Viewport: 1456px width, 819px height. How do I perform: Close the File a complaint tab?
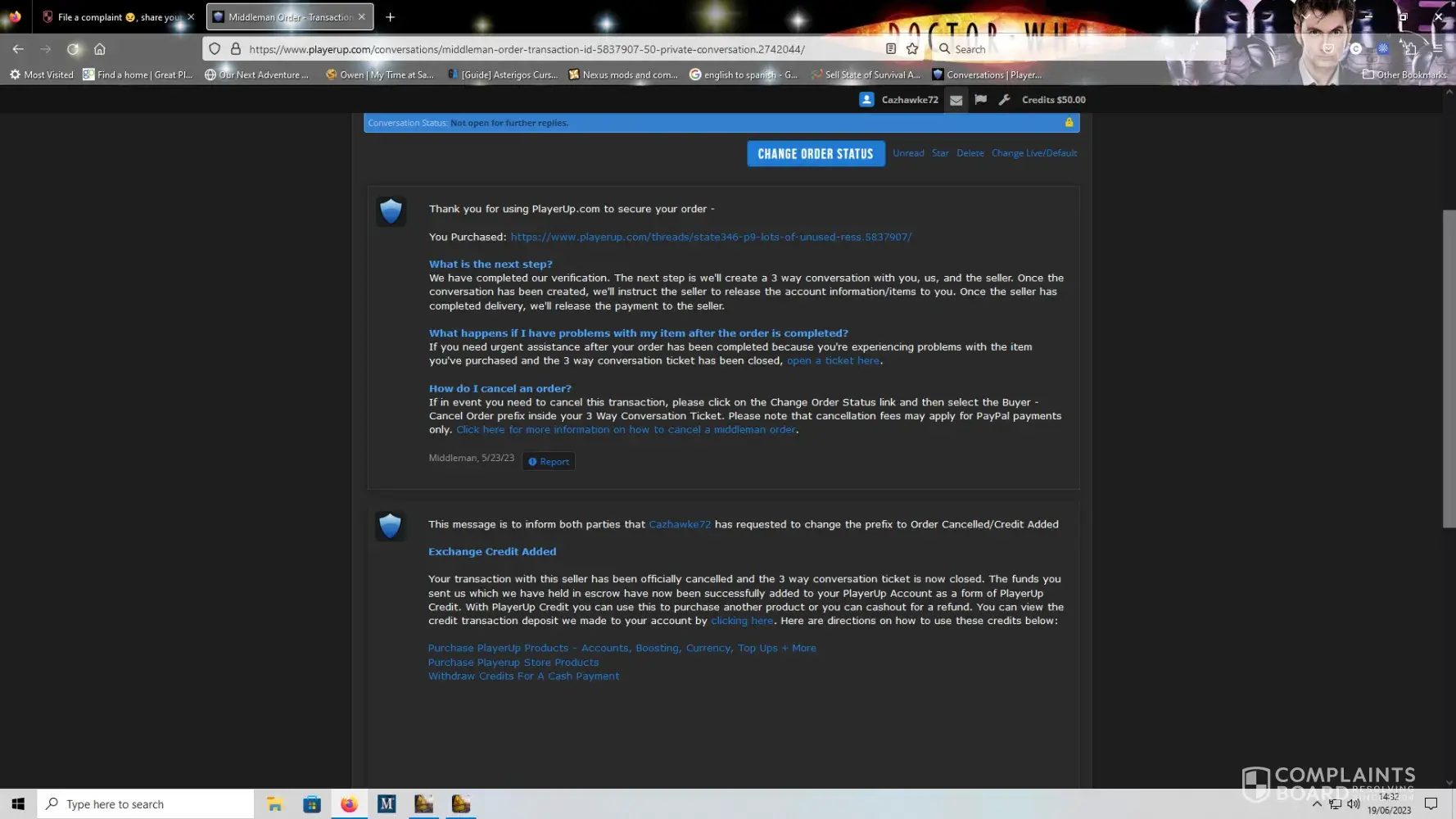[191, 17]
